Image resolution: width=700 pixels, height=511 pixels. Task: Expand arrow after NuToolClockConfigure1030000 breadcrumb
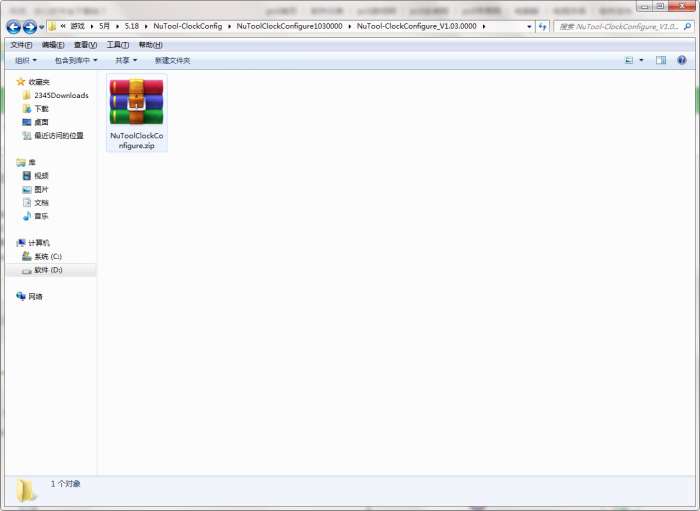pyautogui.click(x=350, y=27)
